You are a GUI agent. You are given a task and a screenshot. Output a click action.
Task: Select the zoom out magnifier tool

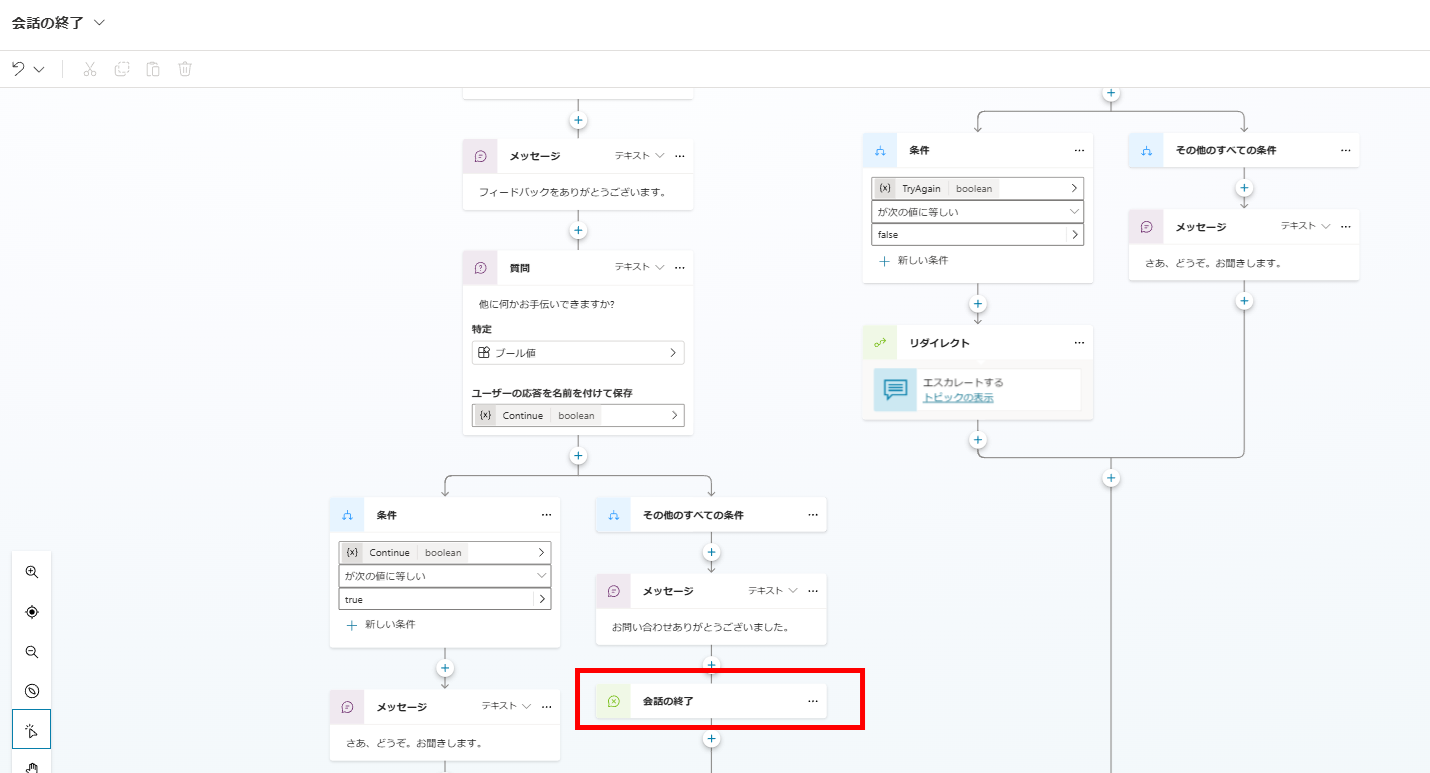(31, 652)
